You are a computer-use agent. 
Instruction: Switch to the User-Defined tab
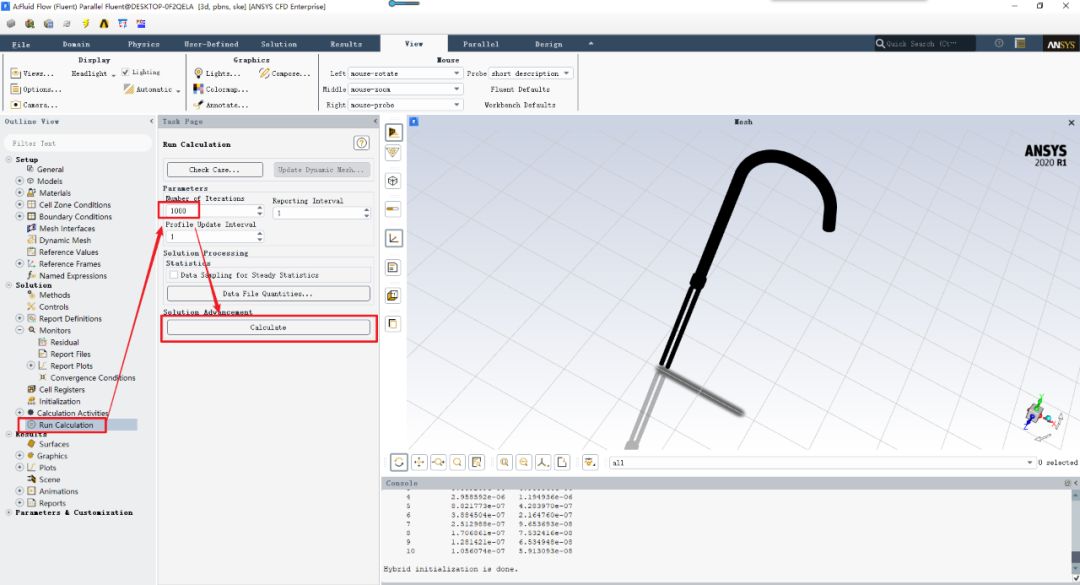(211, 43)
